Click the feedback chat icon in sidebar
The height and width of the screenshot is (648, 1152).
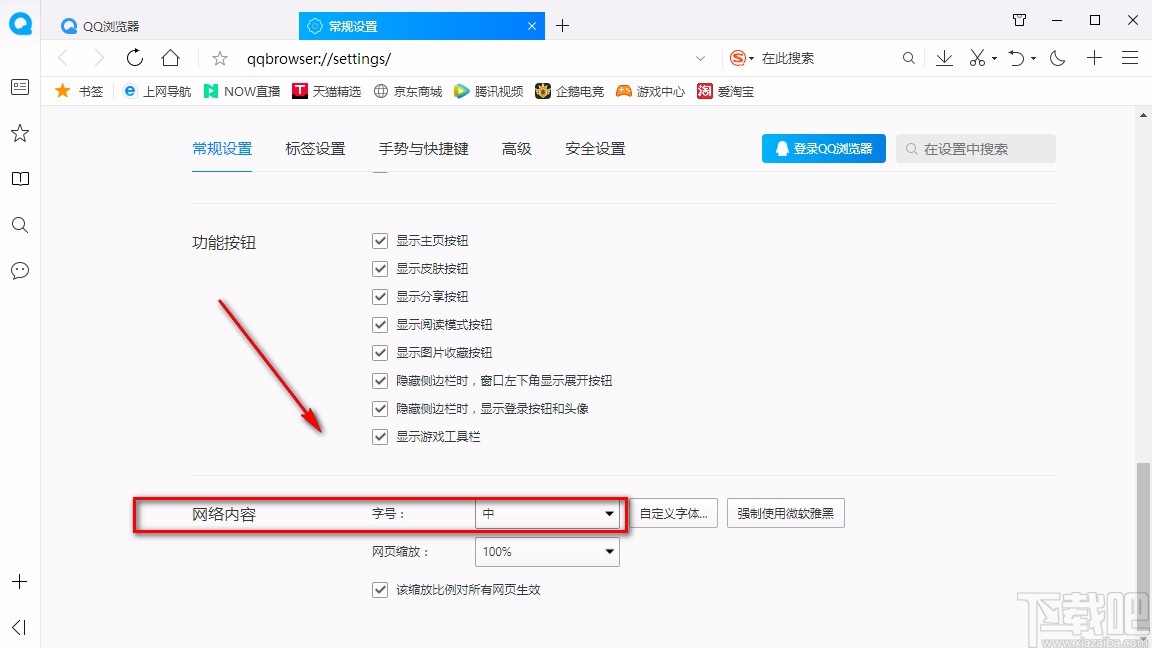pos(19,271)
